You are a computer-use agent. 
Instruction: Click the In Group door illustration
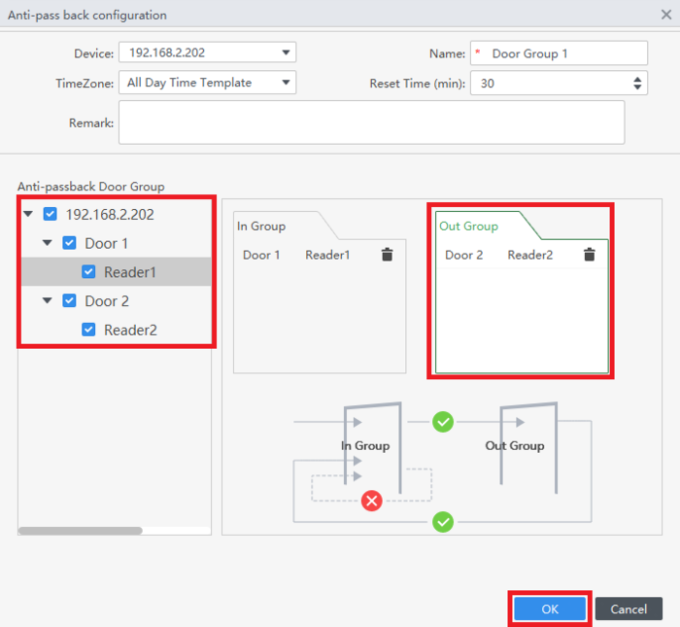[372, 447]
